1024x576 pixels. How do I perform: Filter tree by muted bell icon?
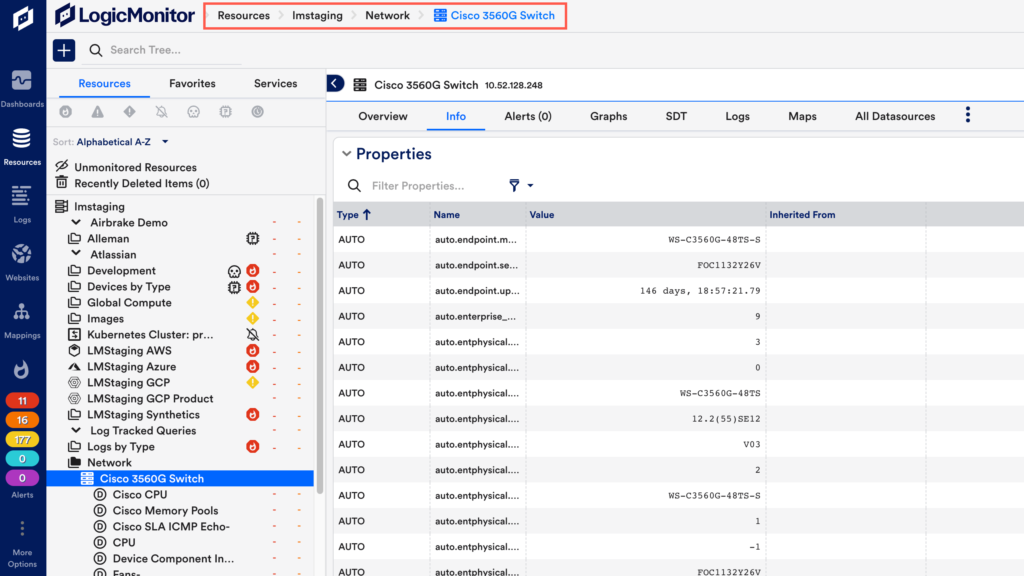(x=161, y=112)
